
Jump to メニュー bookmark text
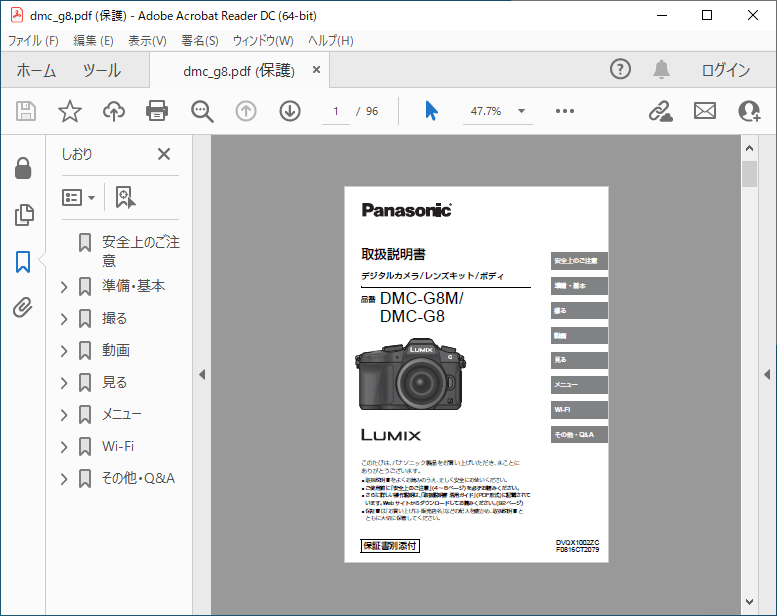tap(121, 414)
